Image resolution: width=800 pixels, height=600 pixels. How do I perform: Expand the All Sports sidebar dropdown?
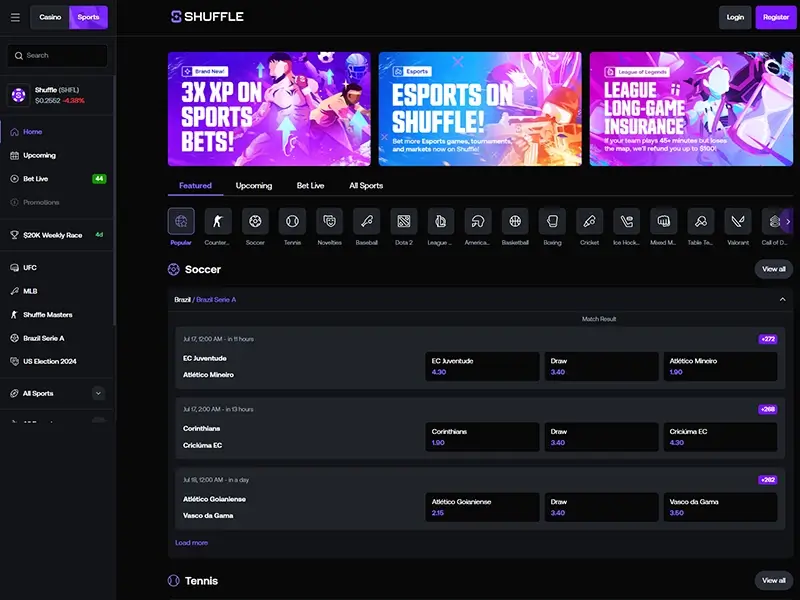coord(98,393)
